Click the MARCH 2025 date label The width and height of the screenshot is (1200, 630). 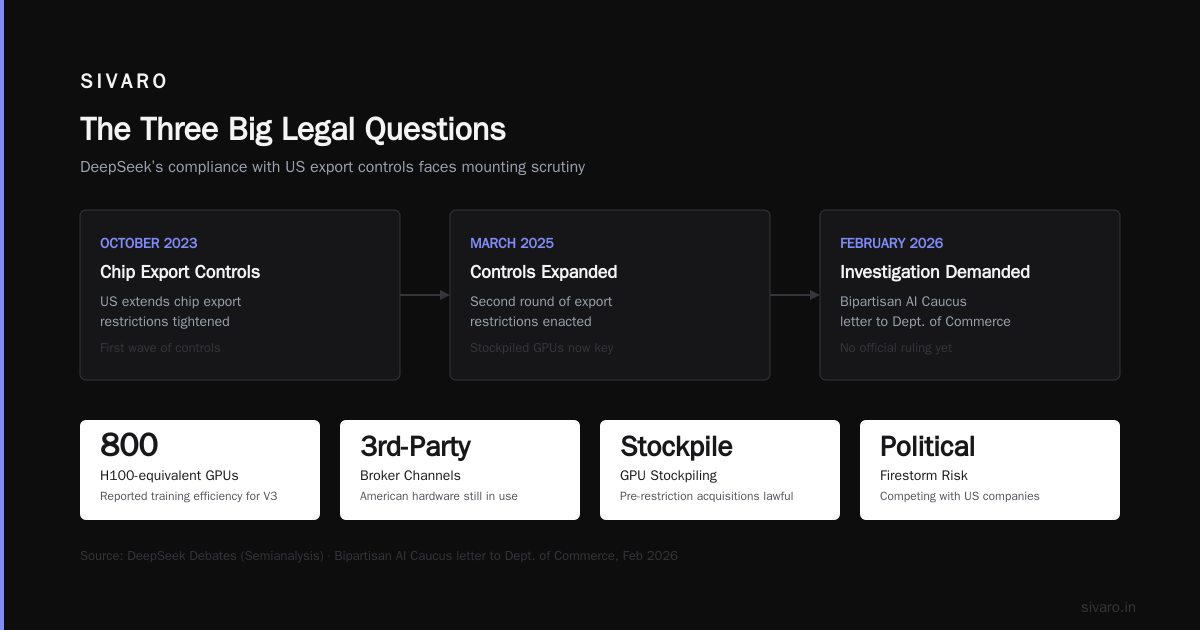[x=512, y=243]
